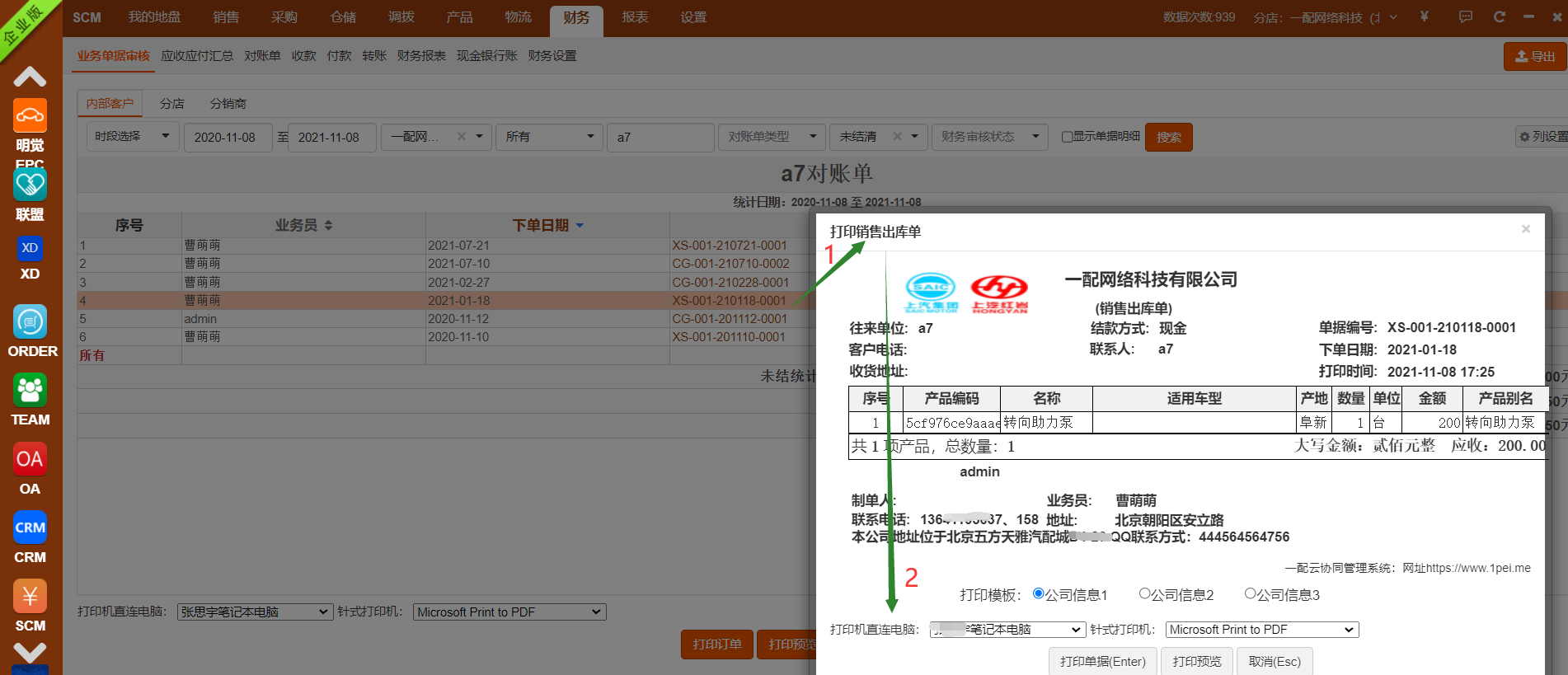
Task: Open the CRM sidebar icon
Action: click(30, 527)
